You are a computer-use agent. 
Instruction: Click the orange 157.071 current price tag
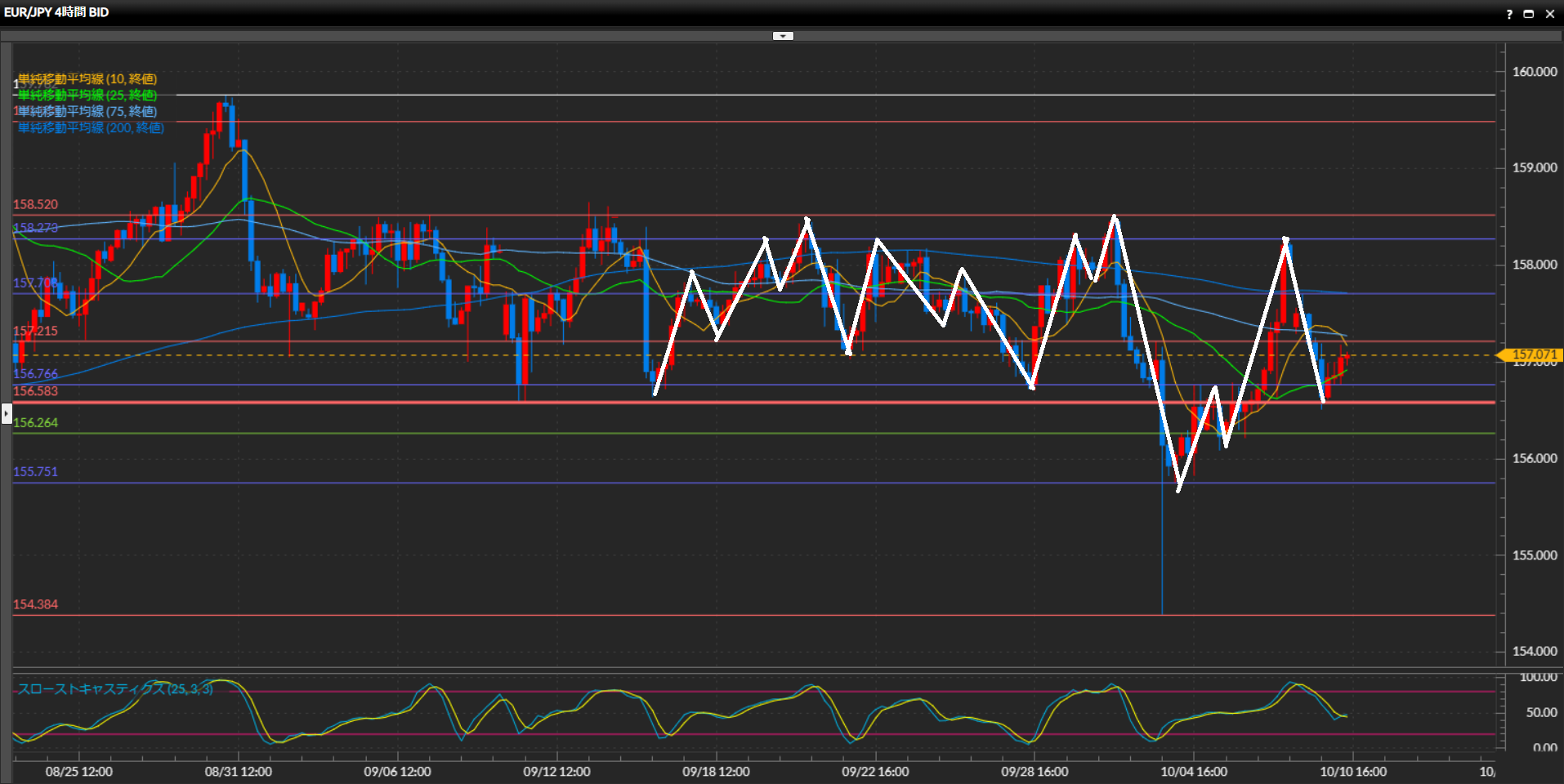(1532, 355)
